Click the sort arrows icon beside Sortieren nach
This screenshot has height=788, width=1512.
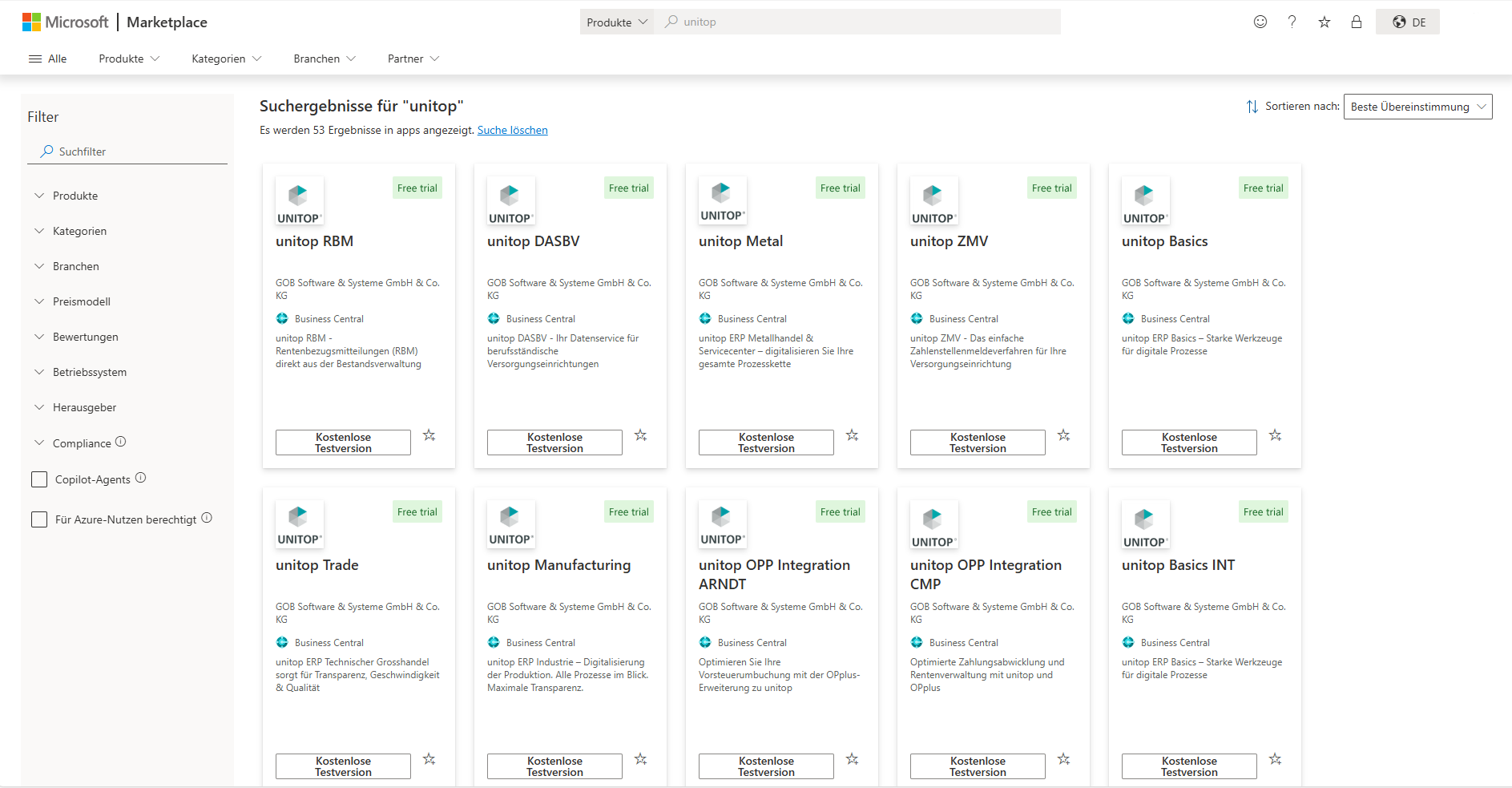pyautogui.click(x=1252, y=106)
